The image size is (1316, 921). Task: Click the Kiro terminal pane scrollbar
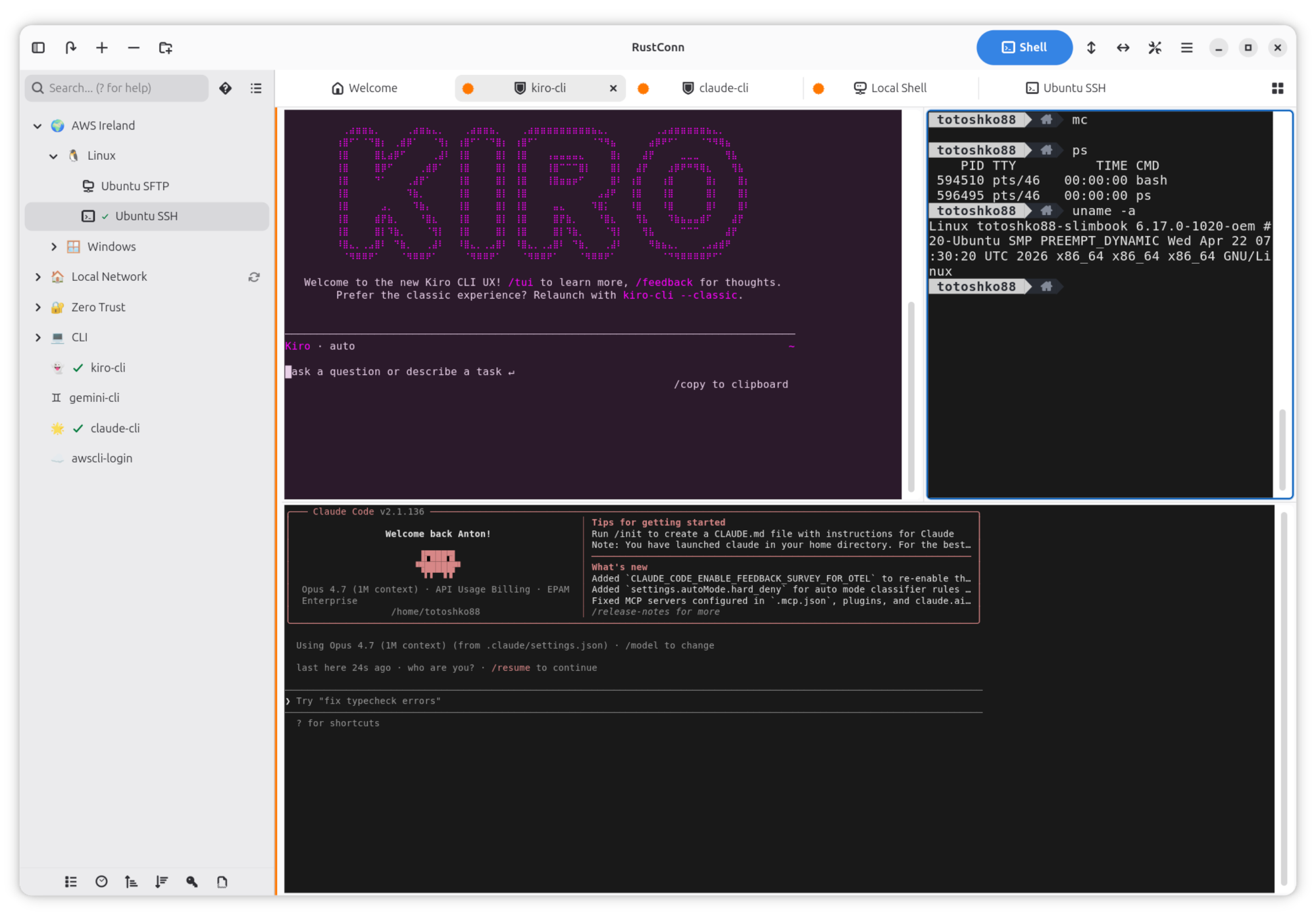point(911,397)
